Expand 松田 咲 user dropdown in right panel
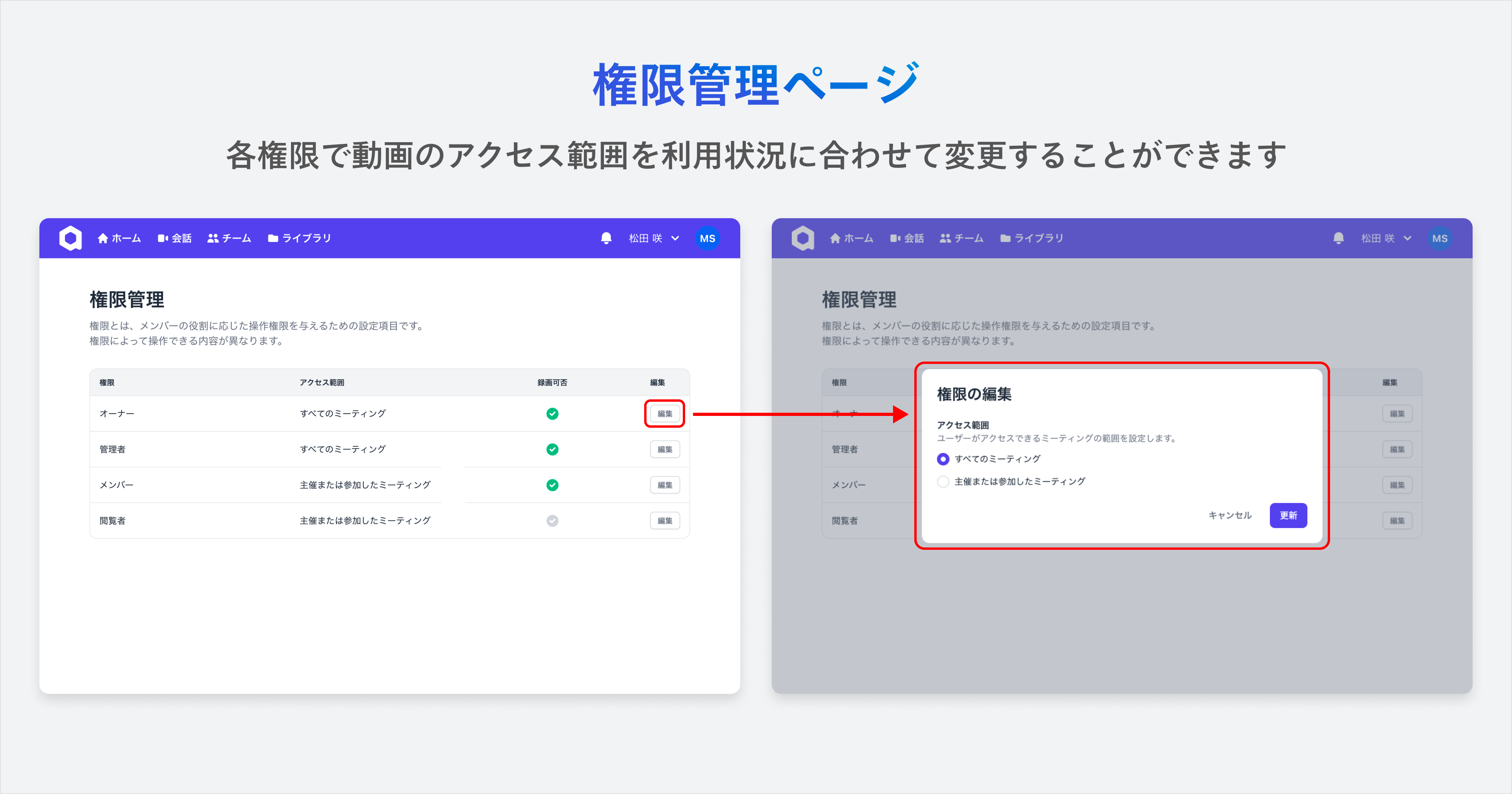This screenshot has height=794, width=1512. 1386,238
